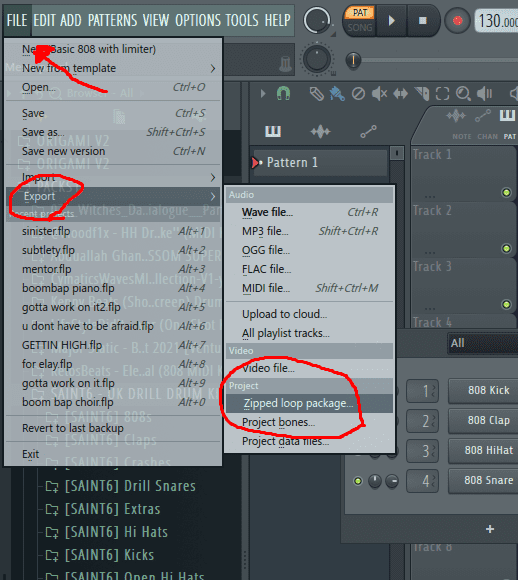Mute Track 1 using green light

[506, 192]
